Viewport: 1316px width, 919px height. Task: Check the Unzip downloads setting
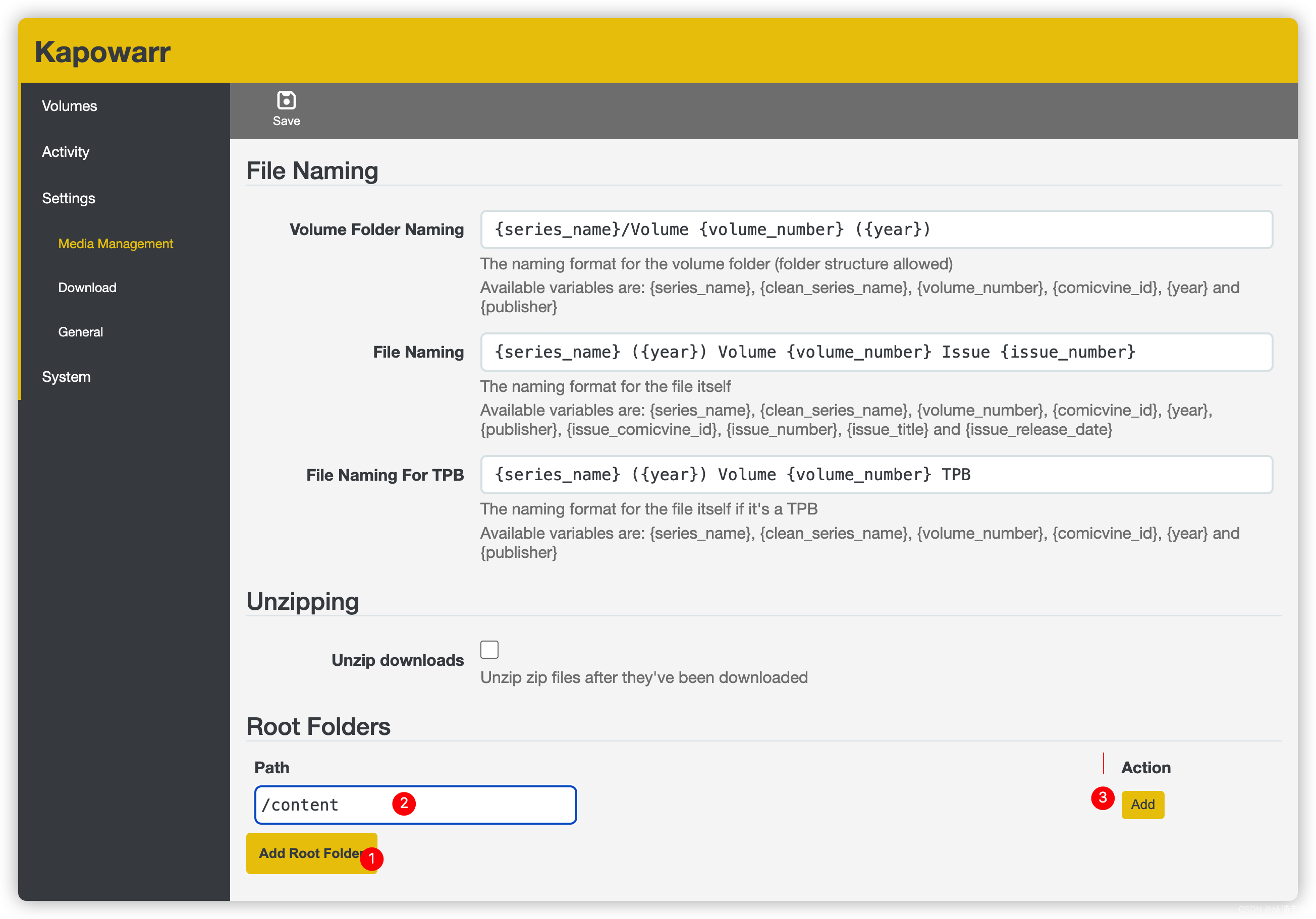coord(490,649)
